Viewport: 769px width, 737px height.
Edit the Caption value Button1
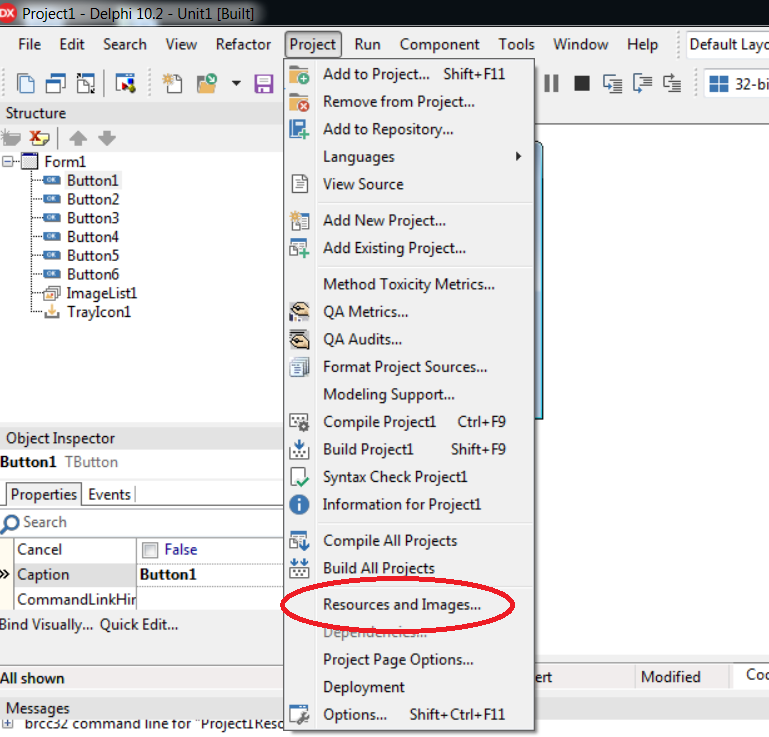tap(210, 574)
